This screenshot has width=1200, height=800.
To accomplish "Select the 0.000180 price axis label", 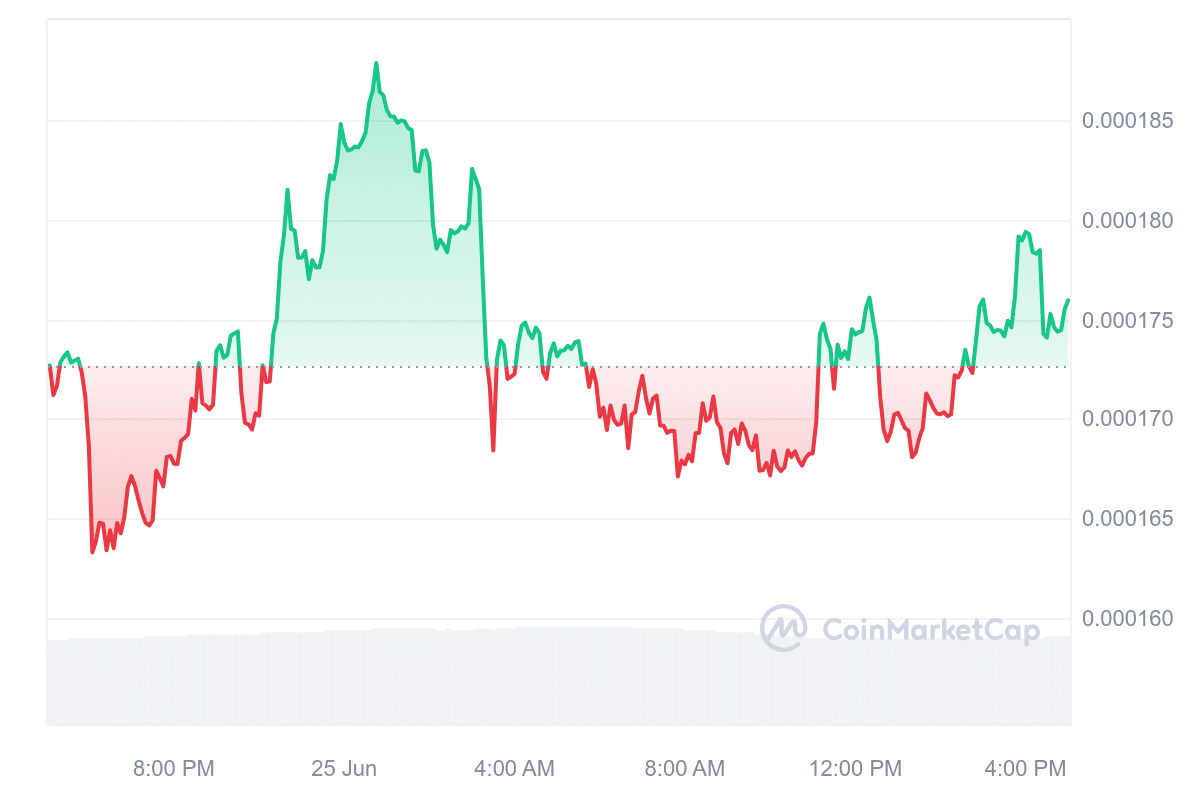I will pos(1128,221).
